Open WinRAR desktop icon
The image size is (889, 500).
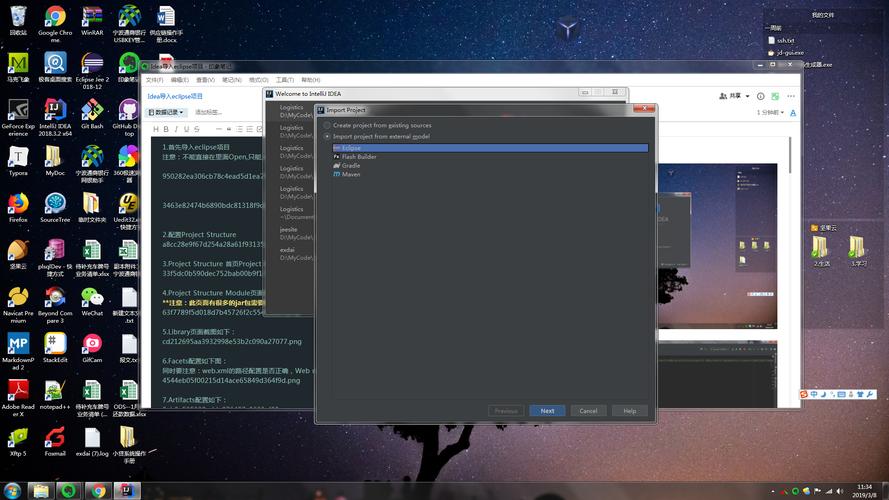(92, 22)
